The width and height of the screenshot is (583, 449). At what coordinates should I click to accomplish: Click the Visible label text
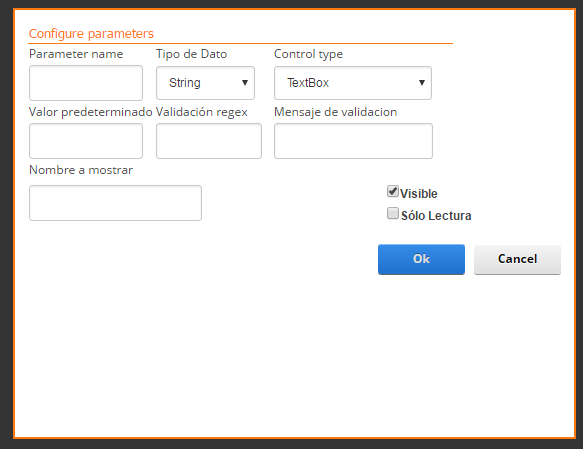(x=419, y=194)
